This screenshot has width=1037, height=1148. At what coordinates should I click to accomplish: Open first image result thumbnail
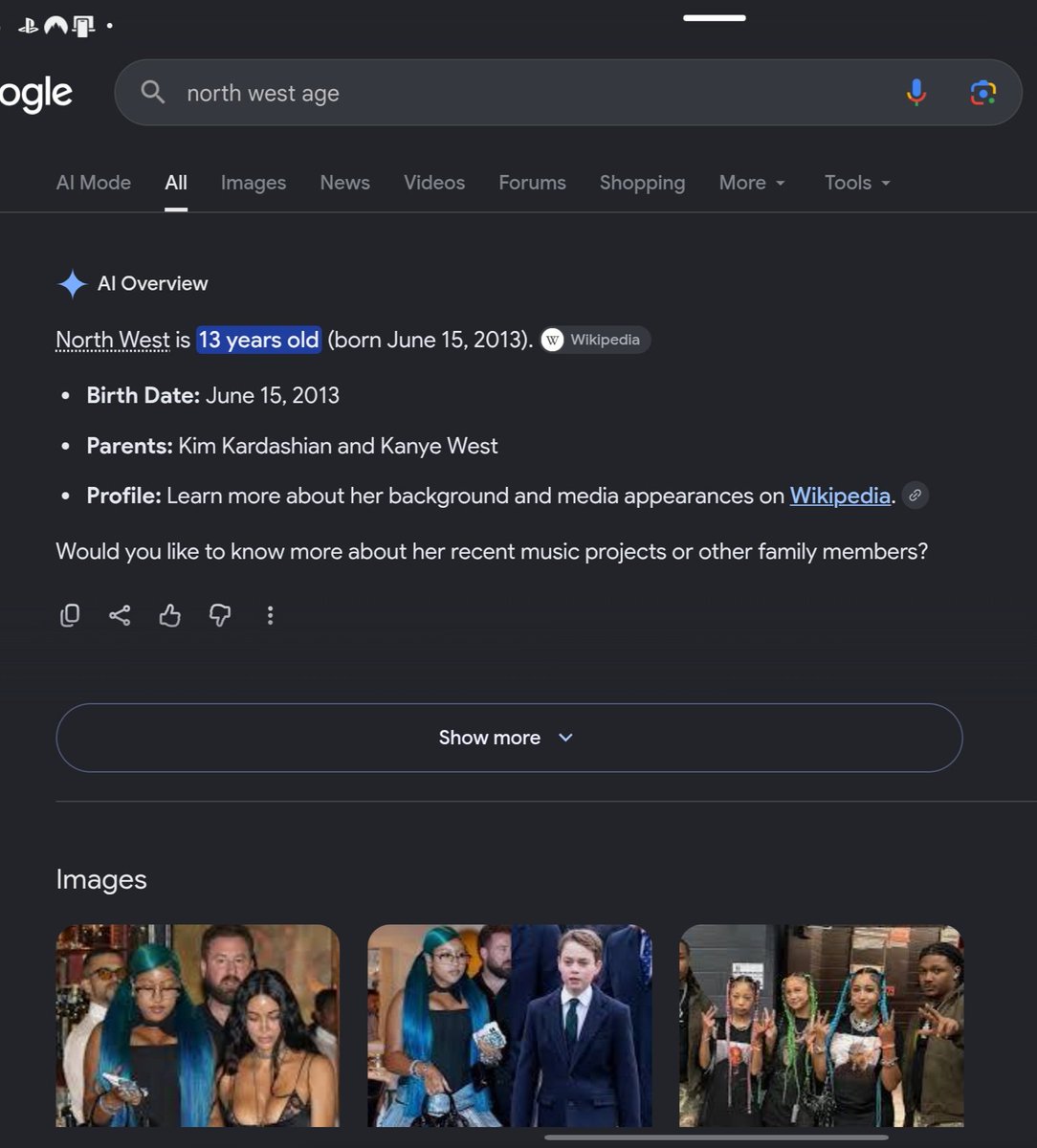coord(198,1026)
